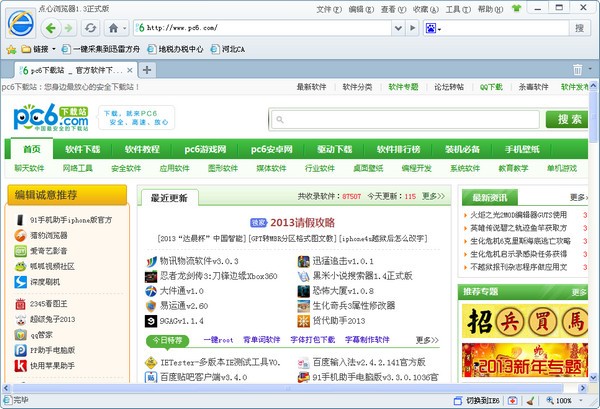
Task: Open the 帮助 menu
Action: 490,9
